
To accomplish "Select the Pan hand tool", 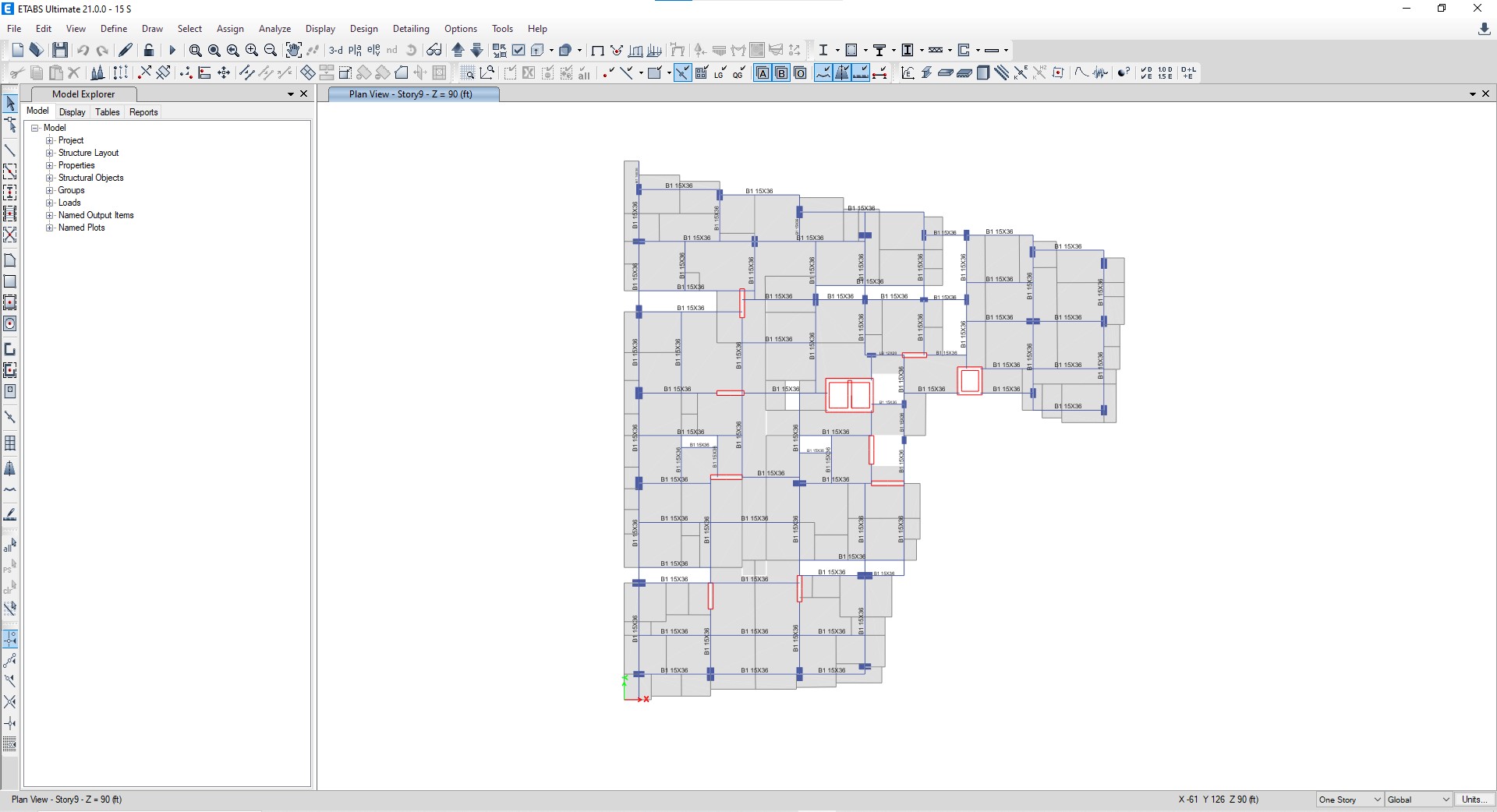I will 293,50.
